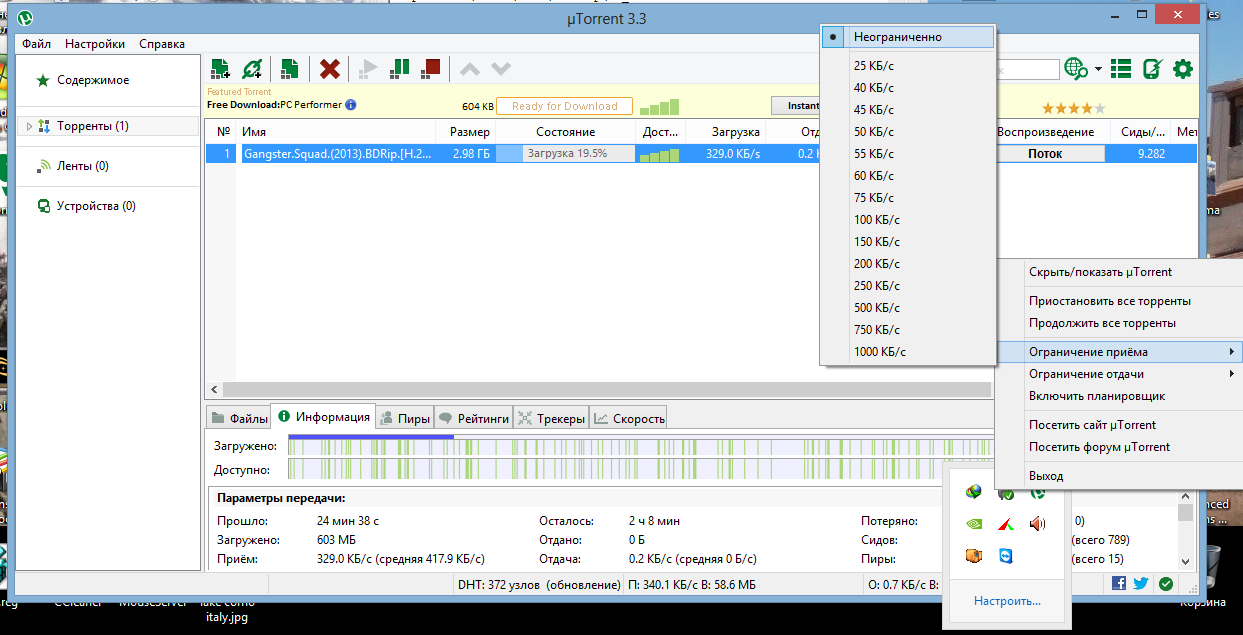1243x635 pixels.
Task: Click the Поток stream button
Action: tap(1045, 154)
